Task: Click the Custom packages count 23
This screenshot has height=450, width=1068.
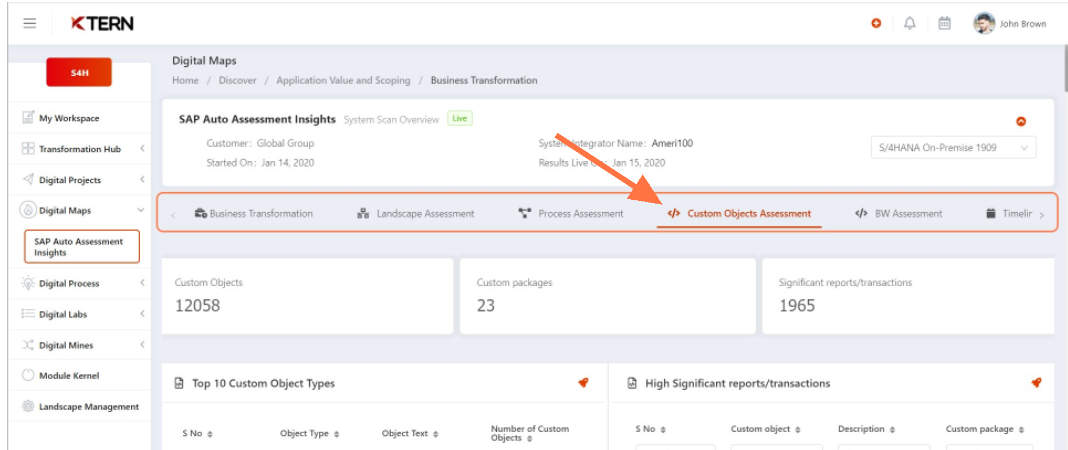Action: pyautogui.click(x=486, y=306)
